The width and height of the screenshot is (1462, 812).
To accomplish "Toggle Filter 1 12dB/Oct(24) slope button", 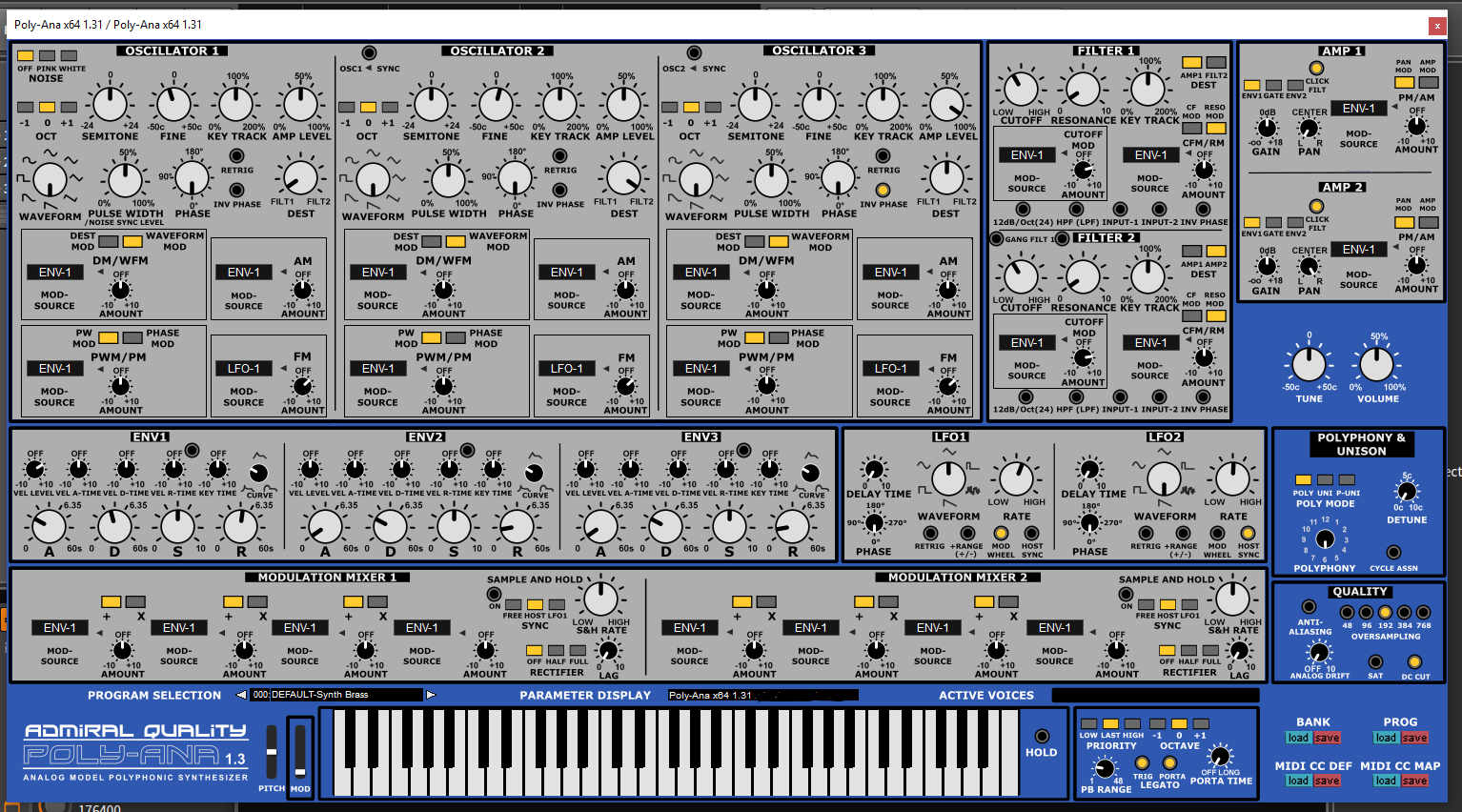I will (1024, 211).
